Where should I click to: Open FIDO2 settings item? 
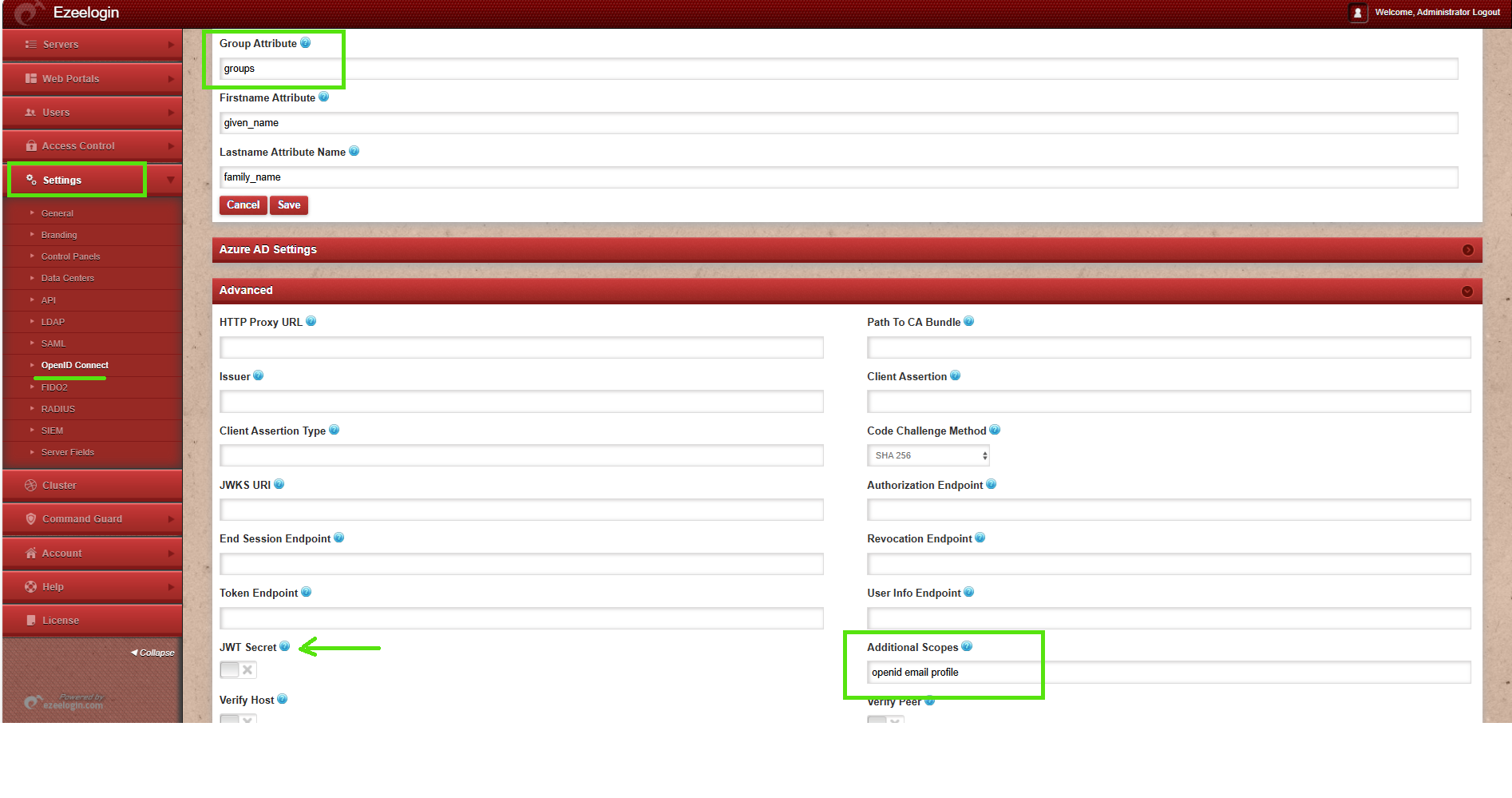[x=54, y=387]
